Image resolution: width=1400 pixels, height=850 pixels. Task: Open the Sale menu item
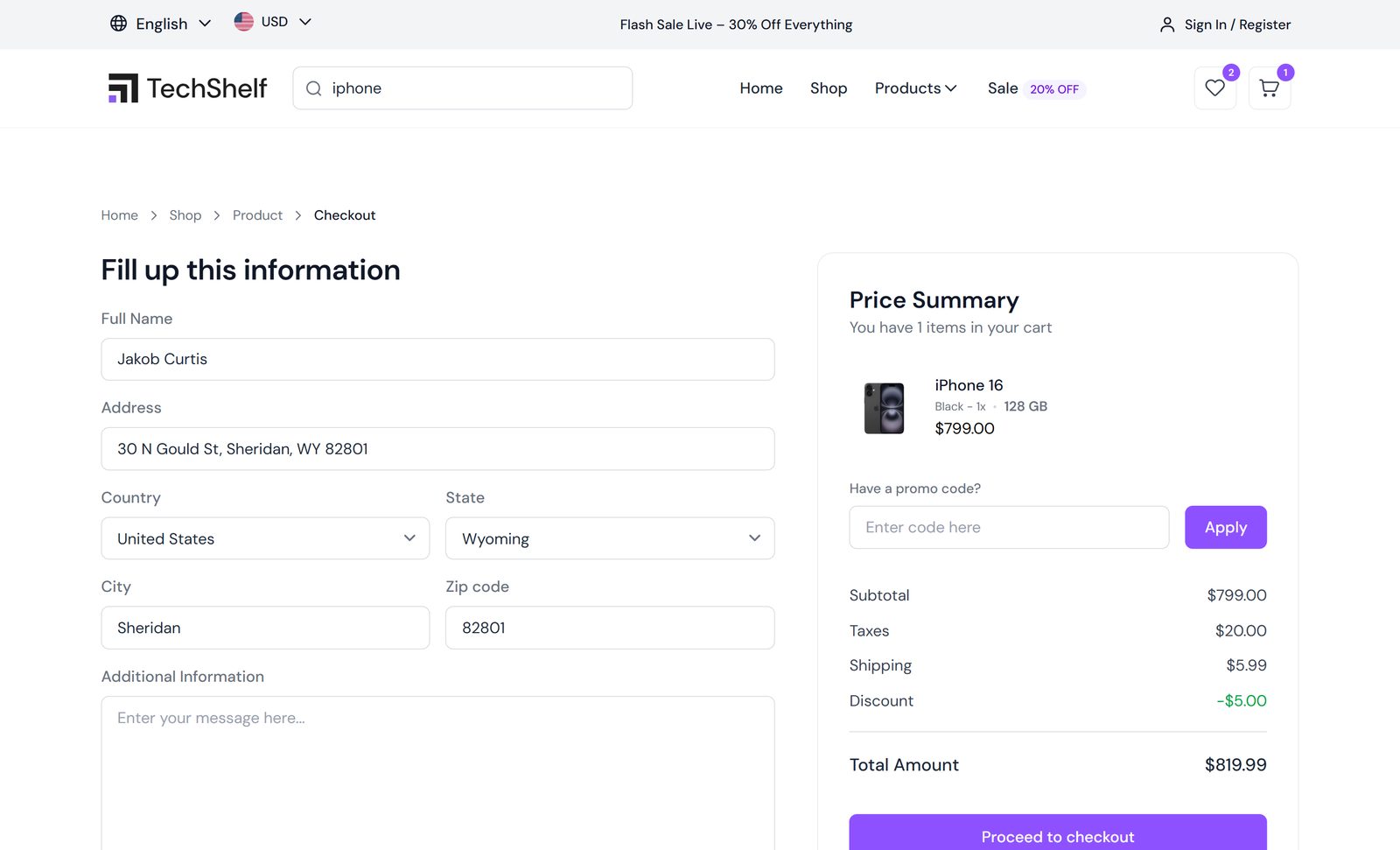1003,88
